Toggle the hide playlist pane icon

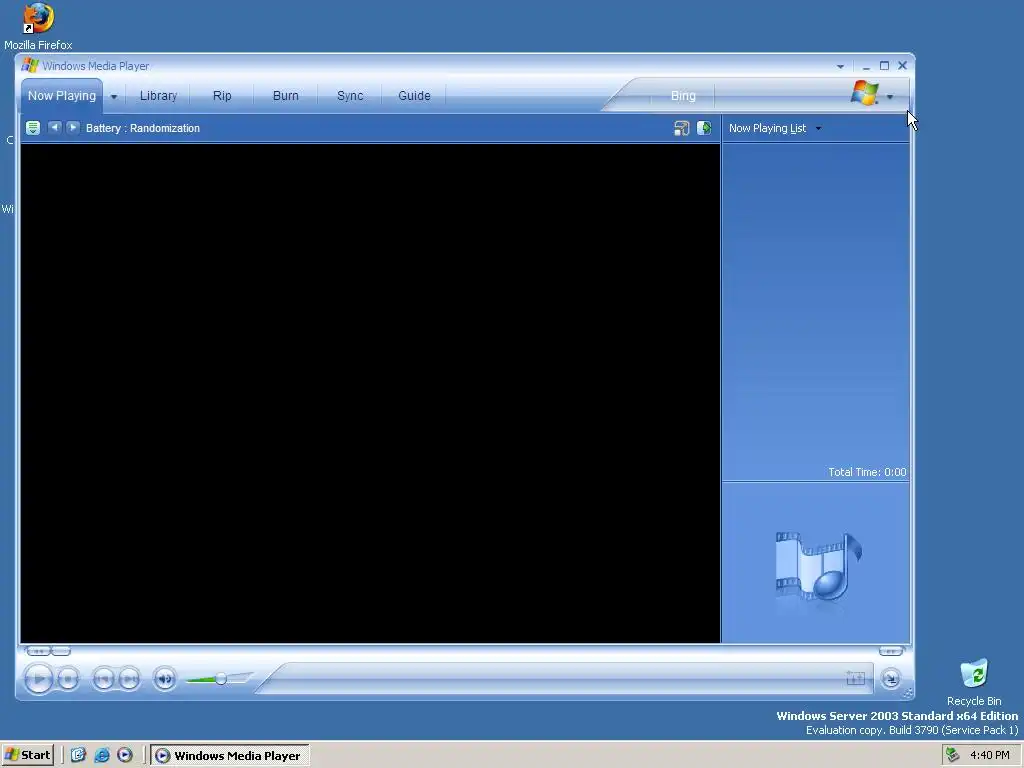point(704,128)
